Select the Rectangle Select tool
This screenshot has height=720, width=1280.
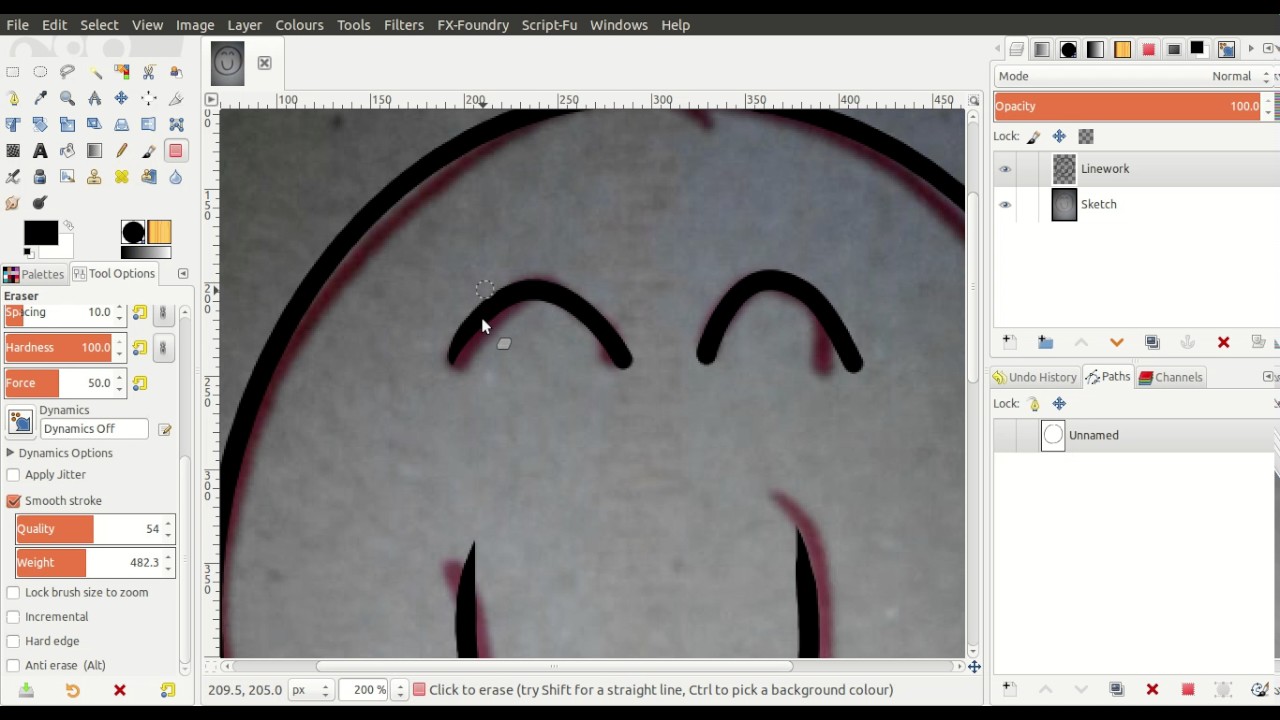pyautogui.click(x=13, y=72)
